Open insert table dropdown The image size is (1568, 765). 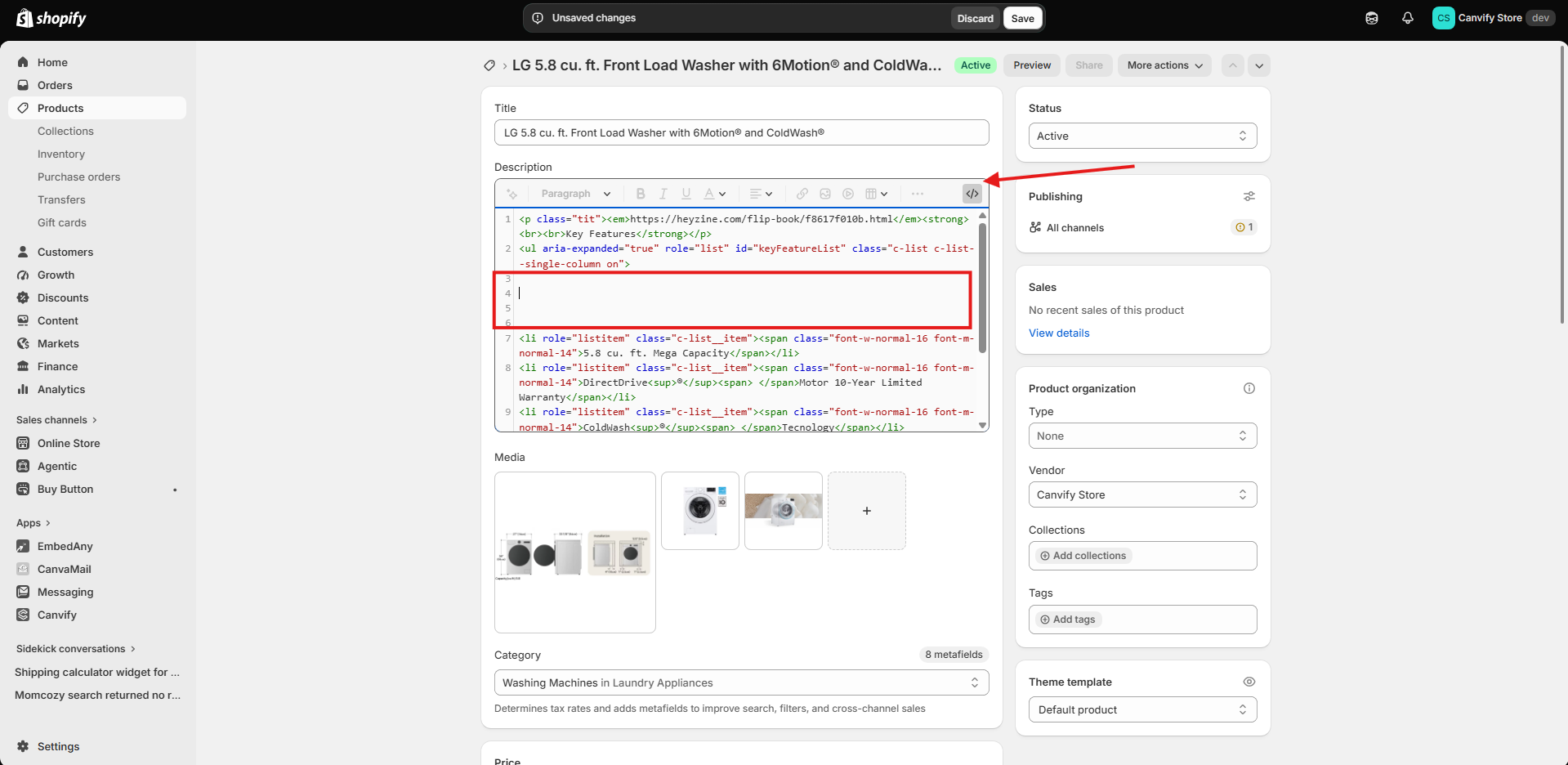[876, 194]
